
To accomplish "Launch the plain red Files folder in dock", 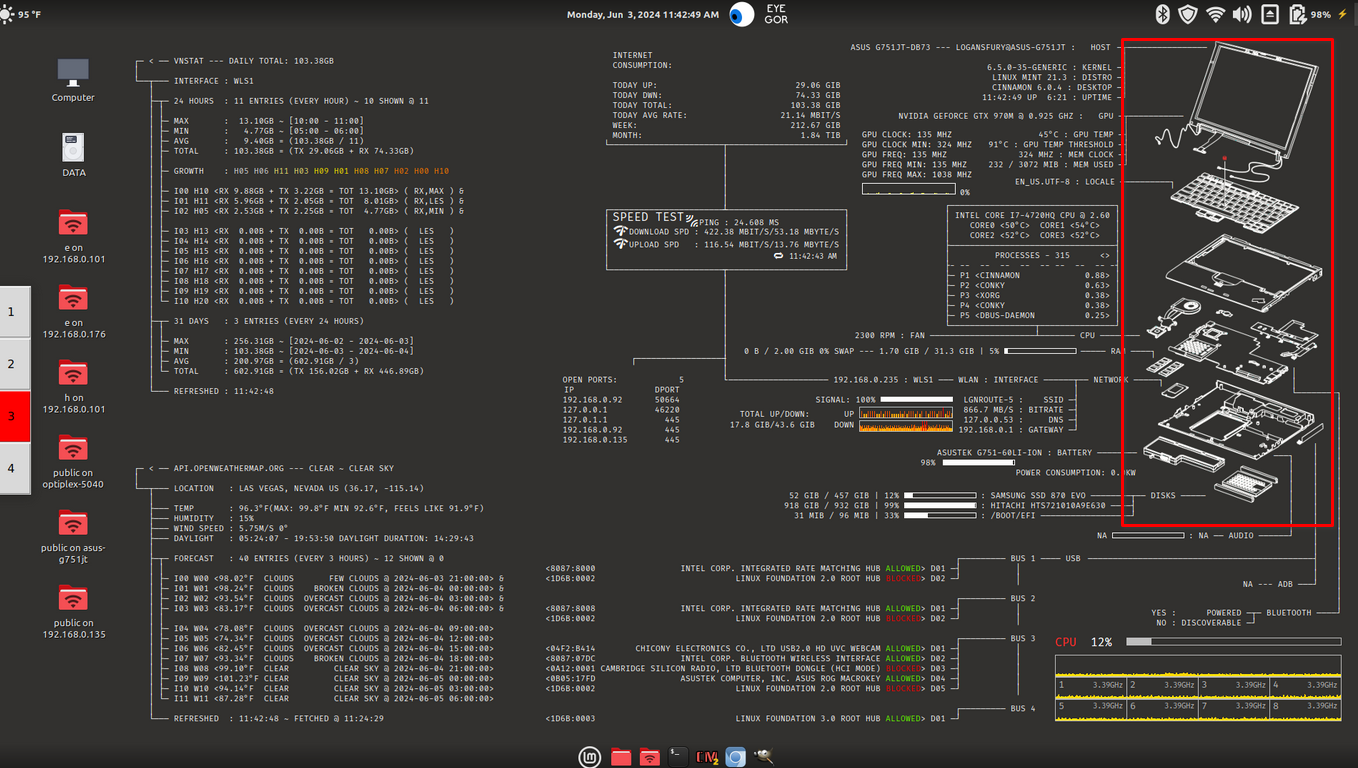I will (x=621, y=757).
